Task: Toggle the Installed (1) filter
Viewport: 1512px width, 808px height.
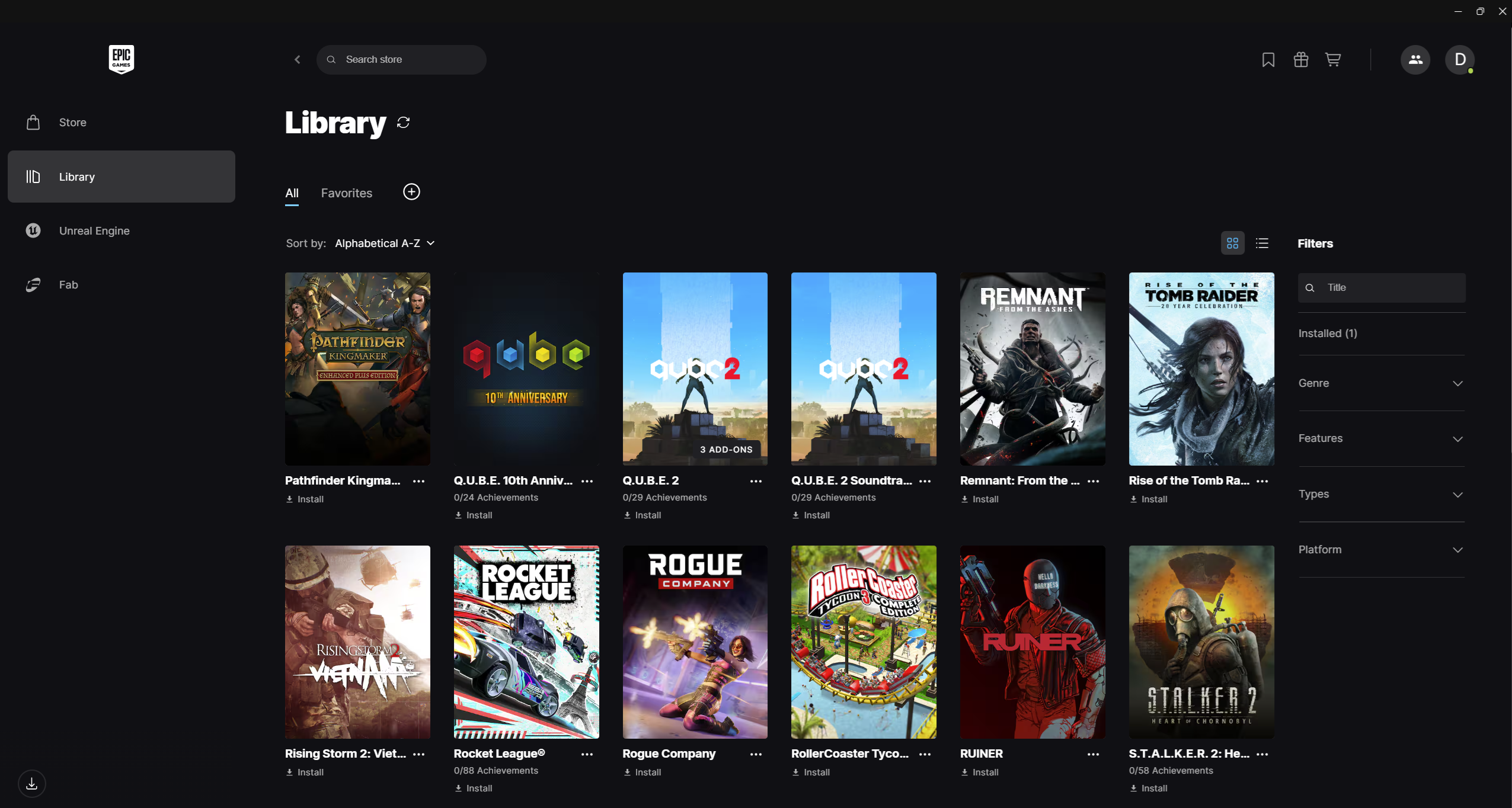Action: pyautogui.click(x=1328, y=334)
